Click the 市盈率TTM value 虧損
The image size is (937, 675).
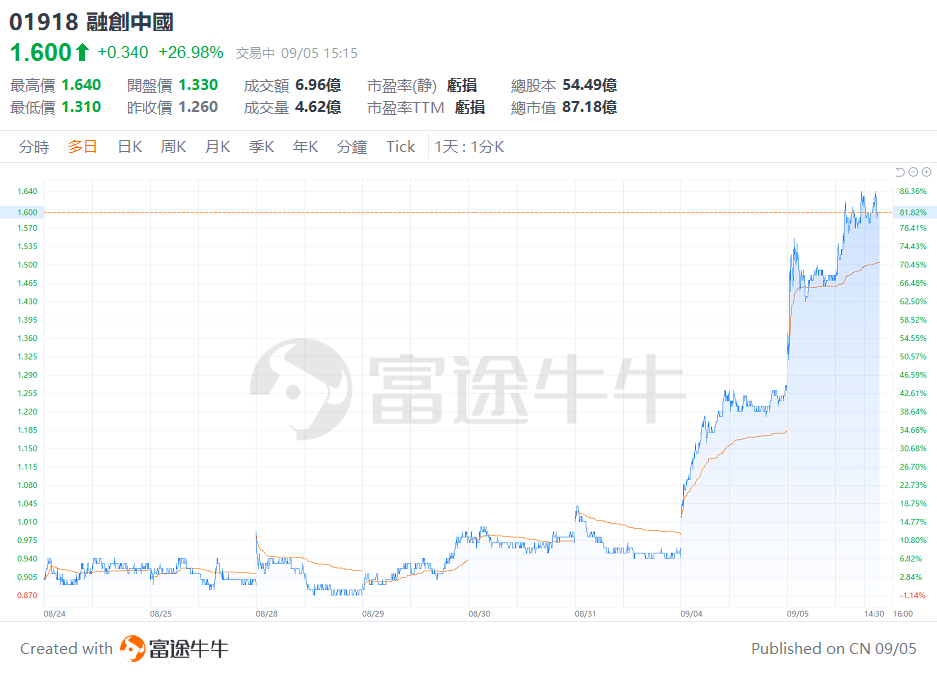470,107
